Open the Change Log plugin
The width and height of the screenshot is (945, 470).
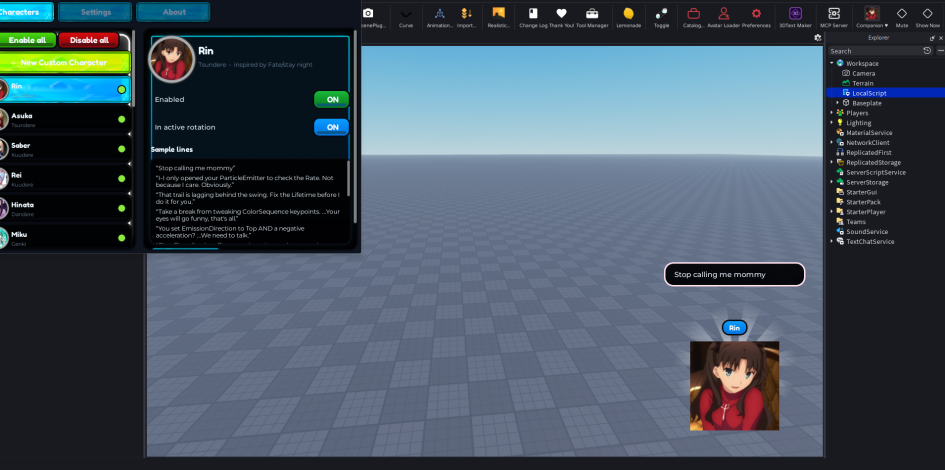pyautogui.click(x=533, y=17)
